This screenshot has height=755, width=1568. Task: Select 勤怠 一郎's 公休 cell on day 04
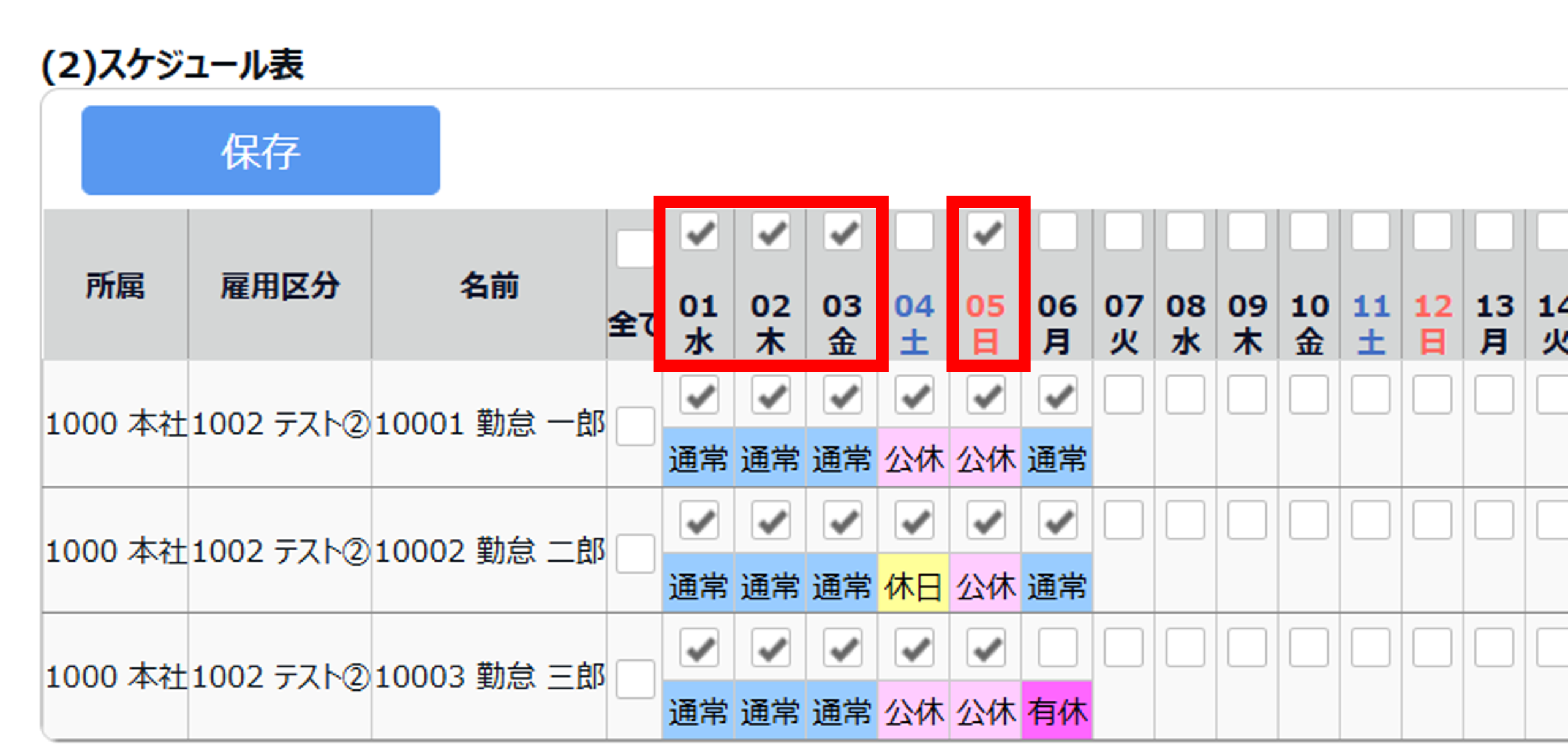914,457
